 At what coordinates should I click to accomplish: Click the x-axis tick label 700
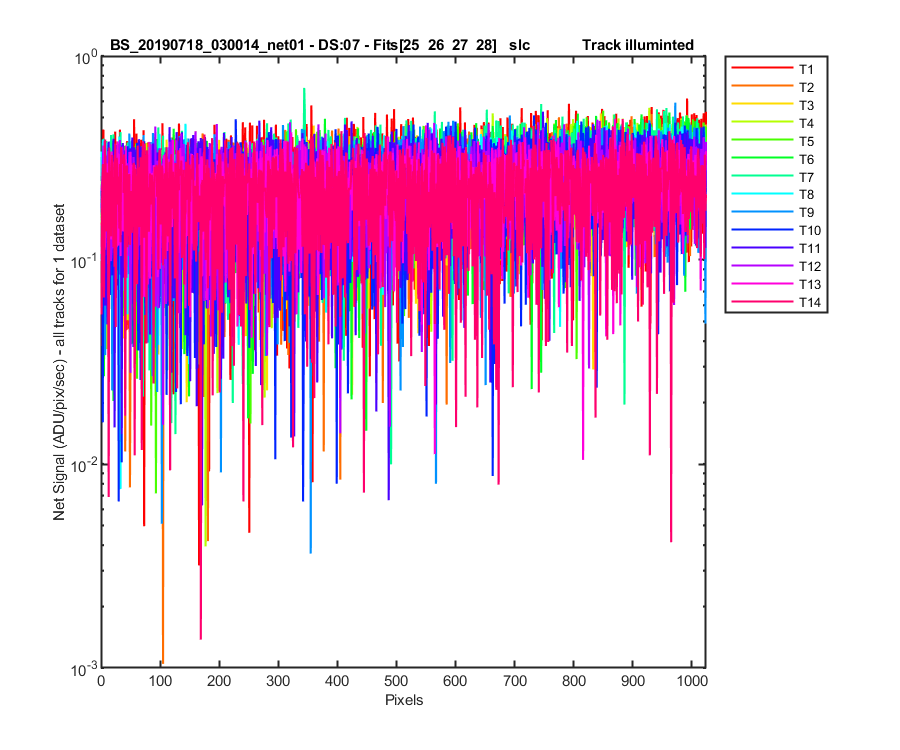coord(514,681)
